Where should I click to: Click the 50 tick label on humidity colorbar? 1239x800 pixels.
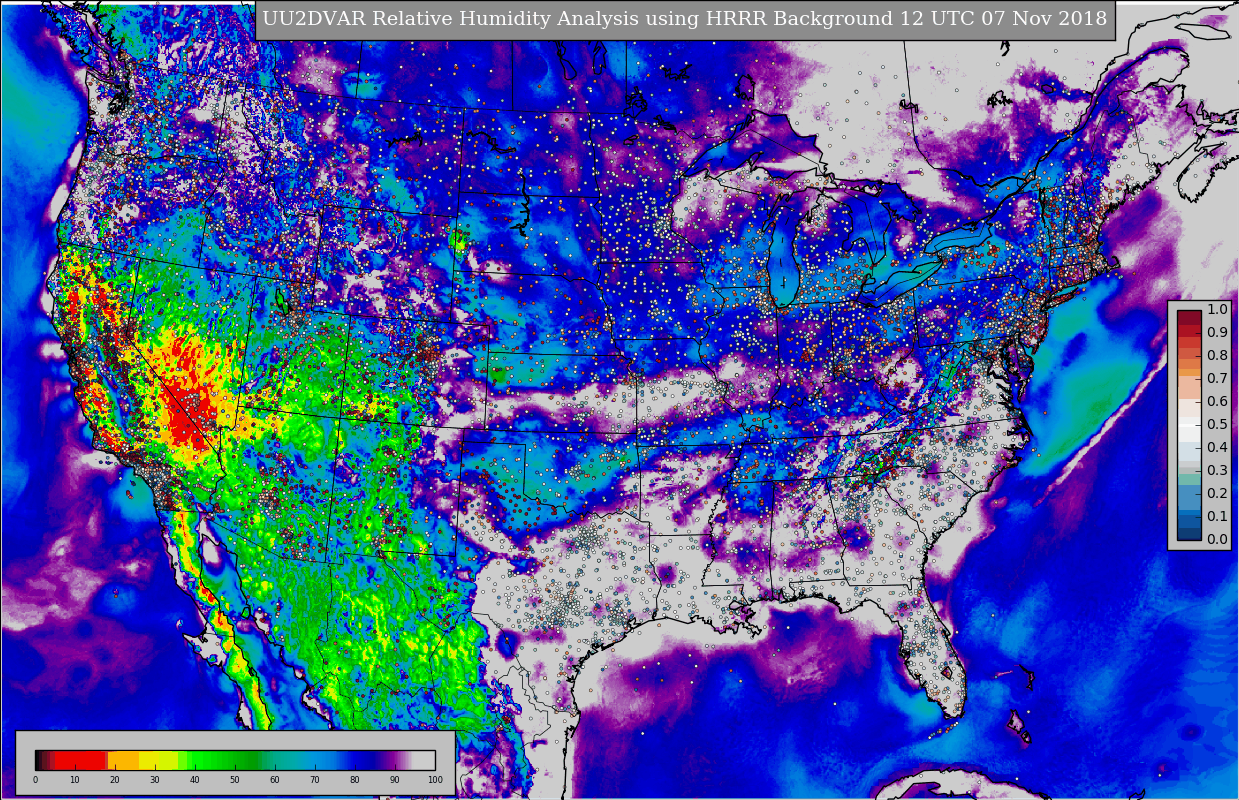[x=235, y=780]
